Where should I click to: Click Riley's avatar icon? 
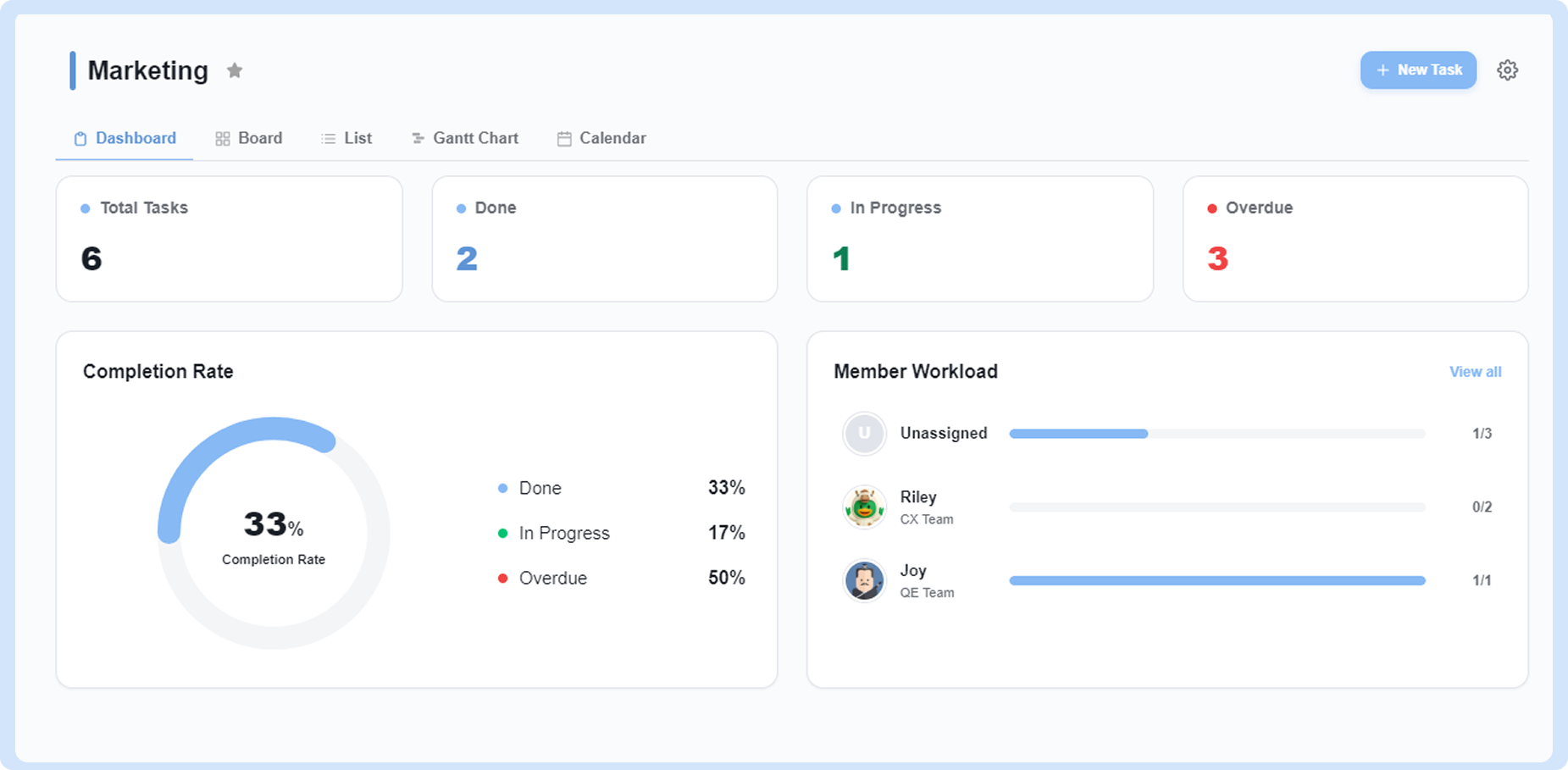[x=864, y=507]
